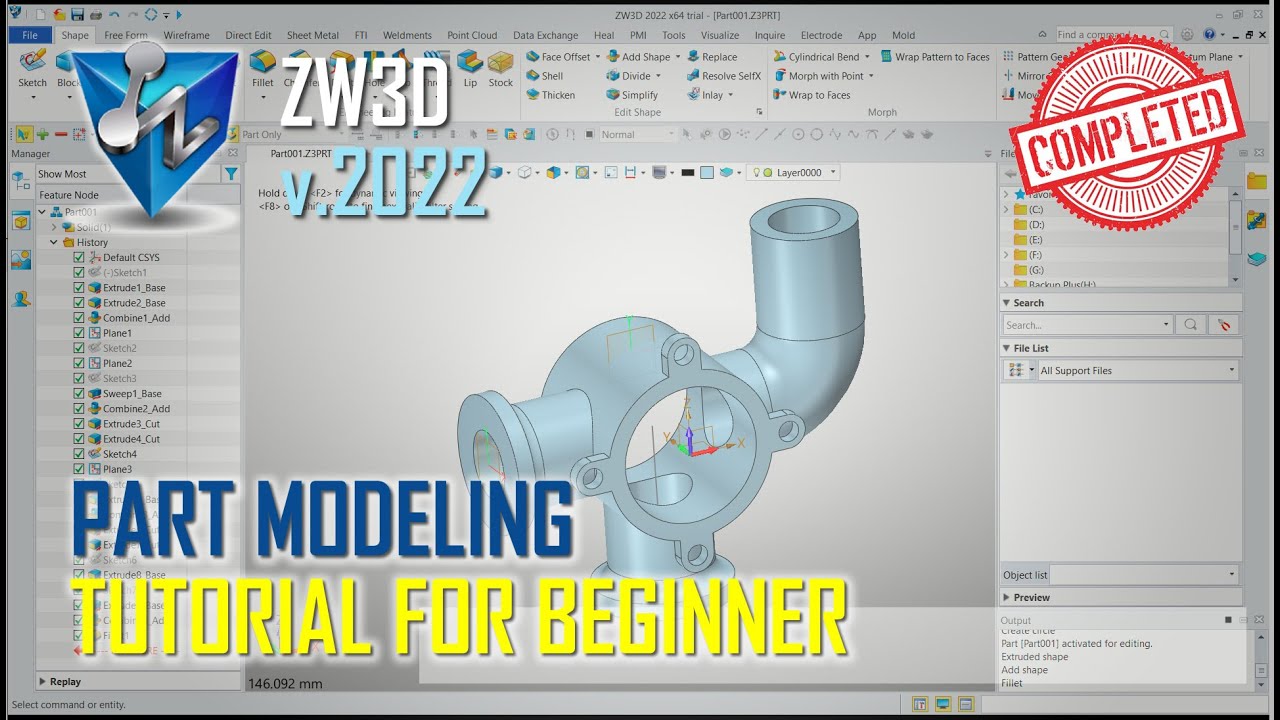Apply the Face Offset command

pyautogui.click(x=558, y=57)
